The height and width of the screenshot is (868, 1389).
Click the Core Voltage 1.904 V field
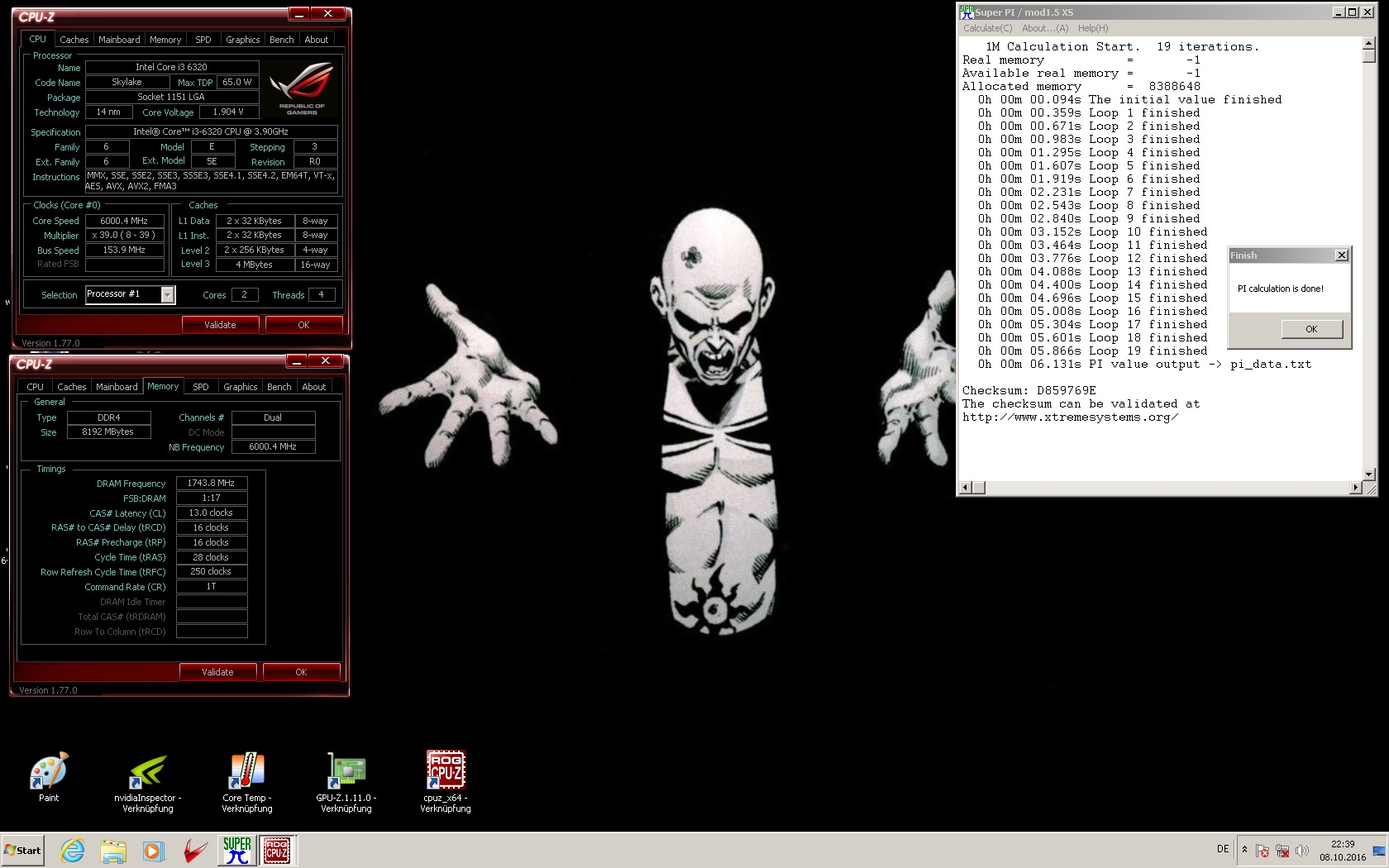click(228, 112)
